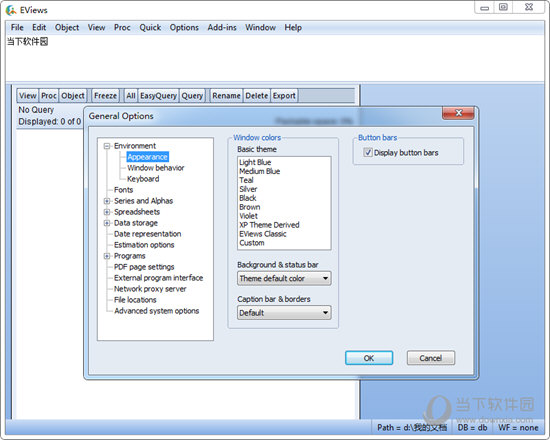Click the Proc button in database toolbar

(x=48, y=95)
